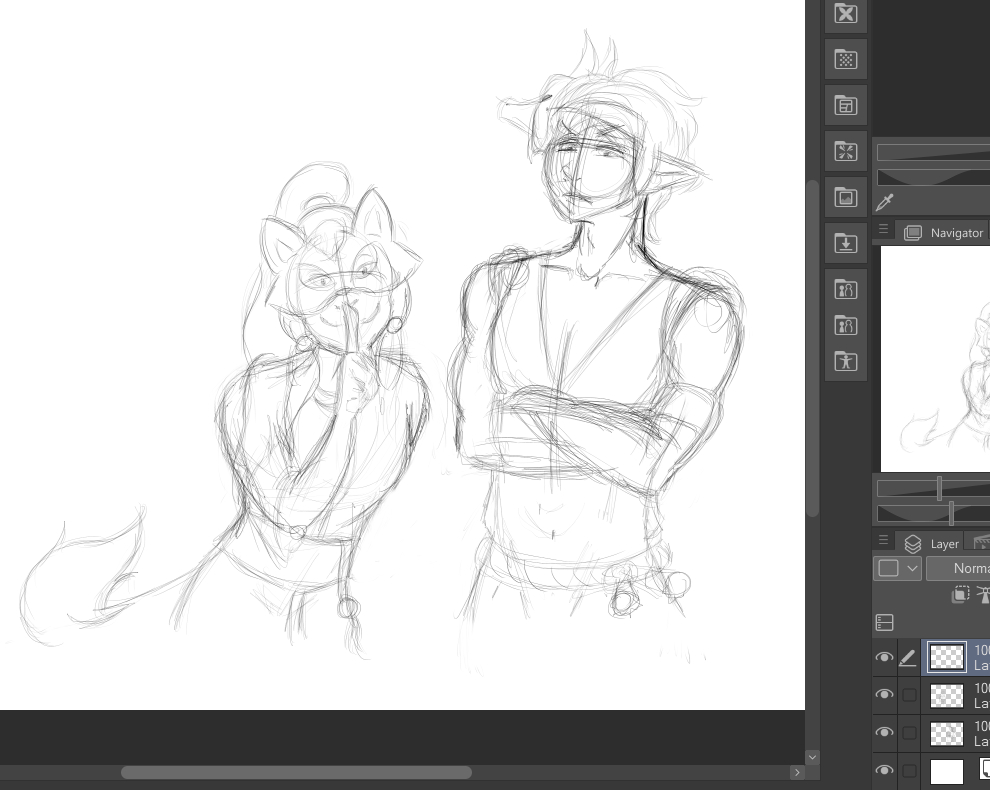Open the download material folder icon
The height and width of the screenshot is (790, 990).
846,243
